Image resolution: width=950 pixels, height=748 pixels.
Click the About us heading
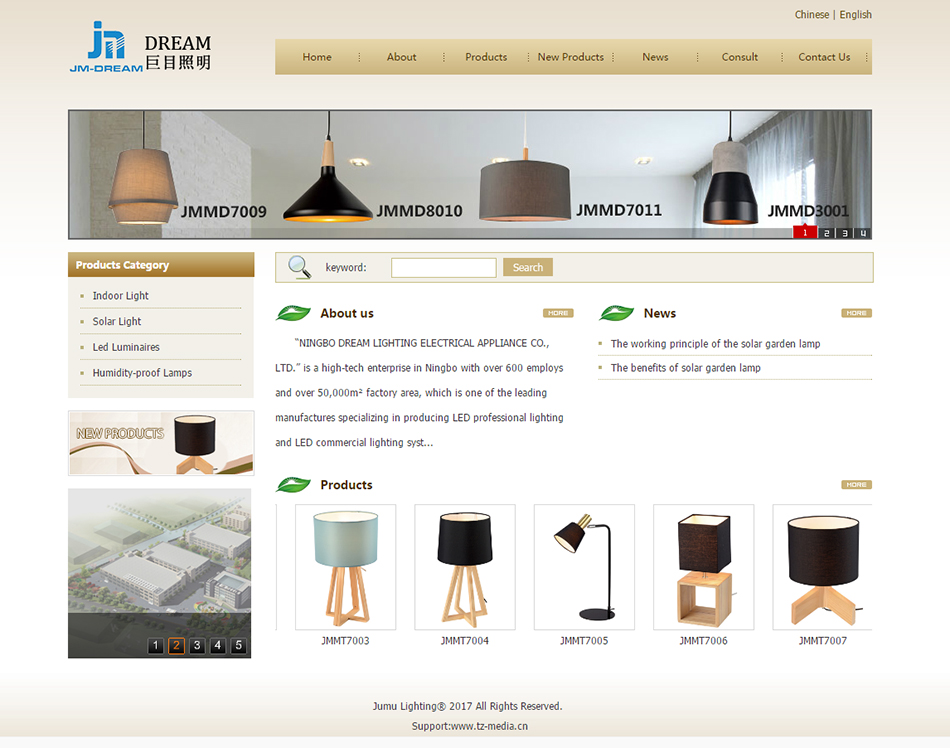[x=347, y=313]
